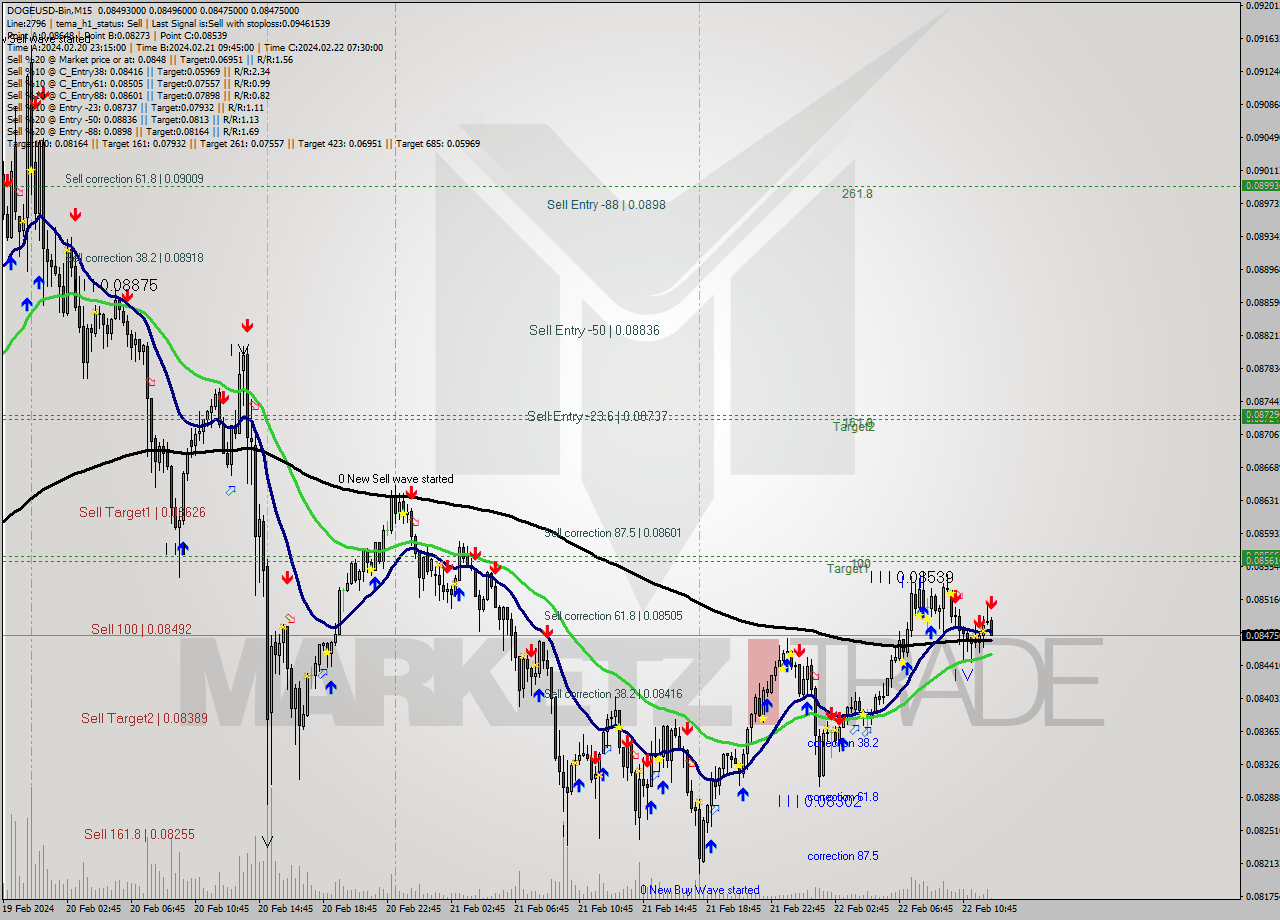
Task: Click the '0 New Sell wave started' annotation
Action: [x=395, y=479]
